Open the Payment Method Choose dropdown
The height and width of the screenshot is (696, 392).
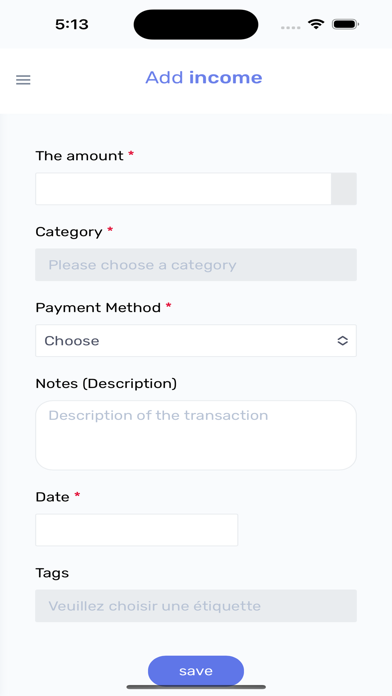click(x=196, y=341)
